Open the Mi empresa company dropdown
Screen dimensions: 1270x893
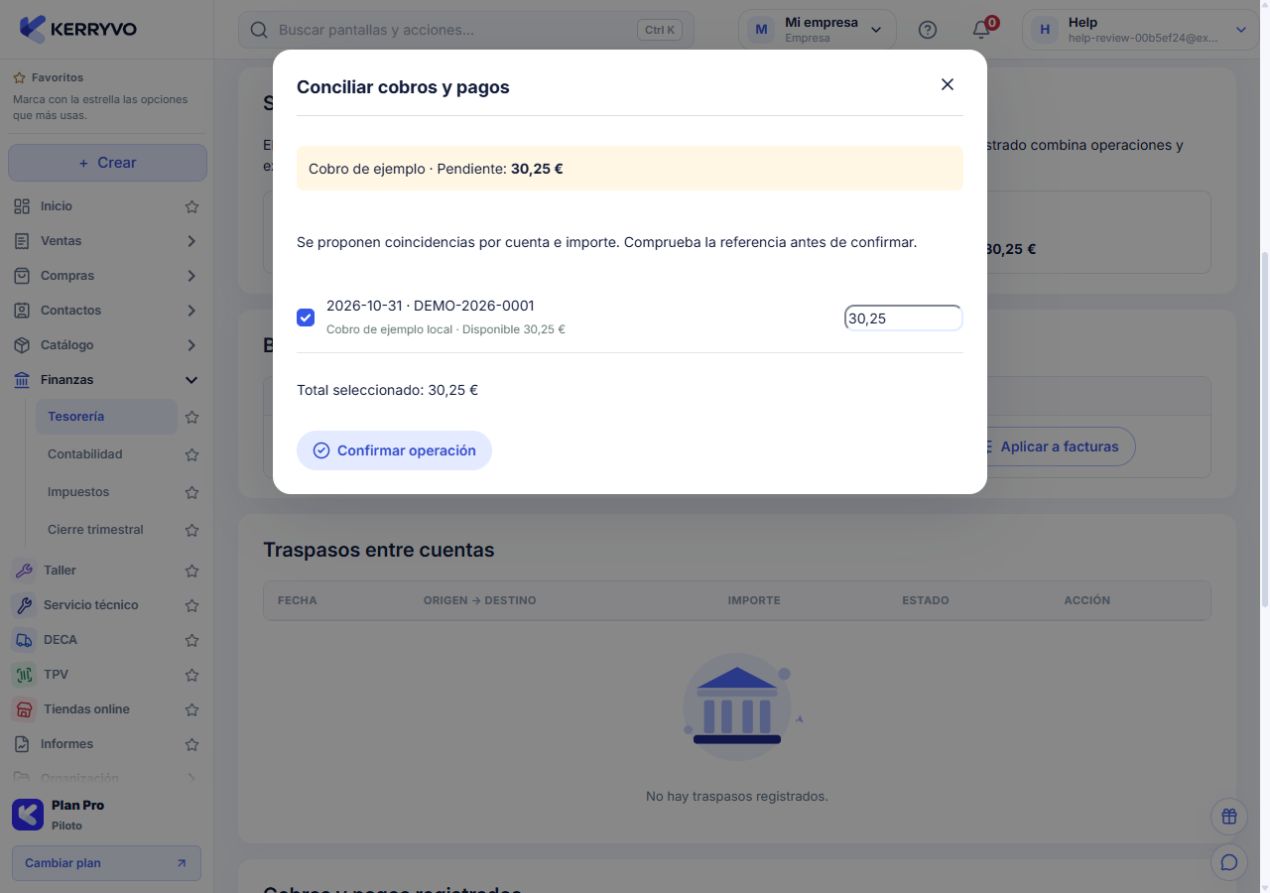(x=817, y=30)
